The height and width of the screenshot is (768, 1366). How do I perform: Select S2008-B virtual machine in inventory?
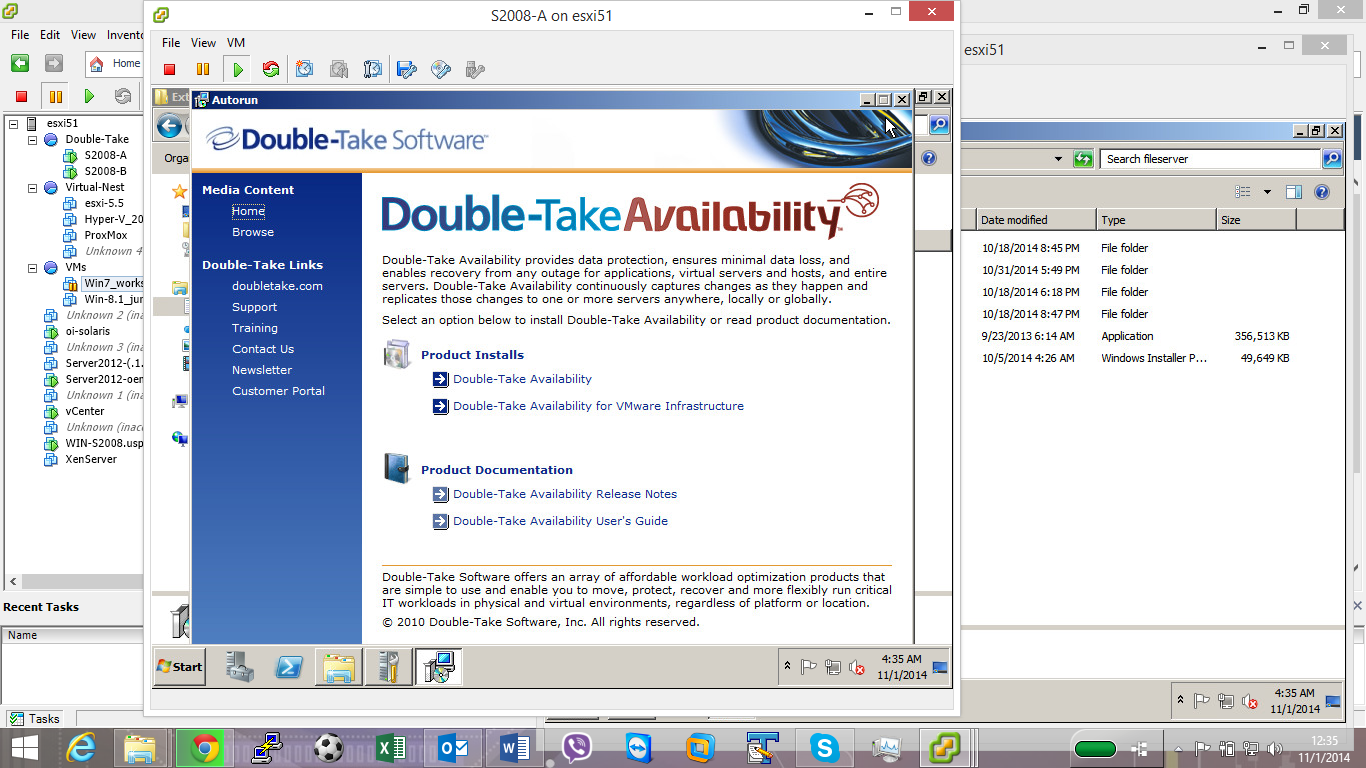click(105, 171)
